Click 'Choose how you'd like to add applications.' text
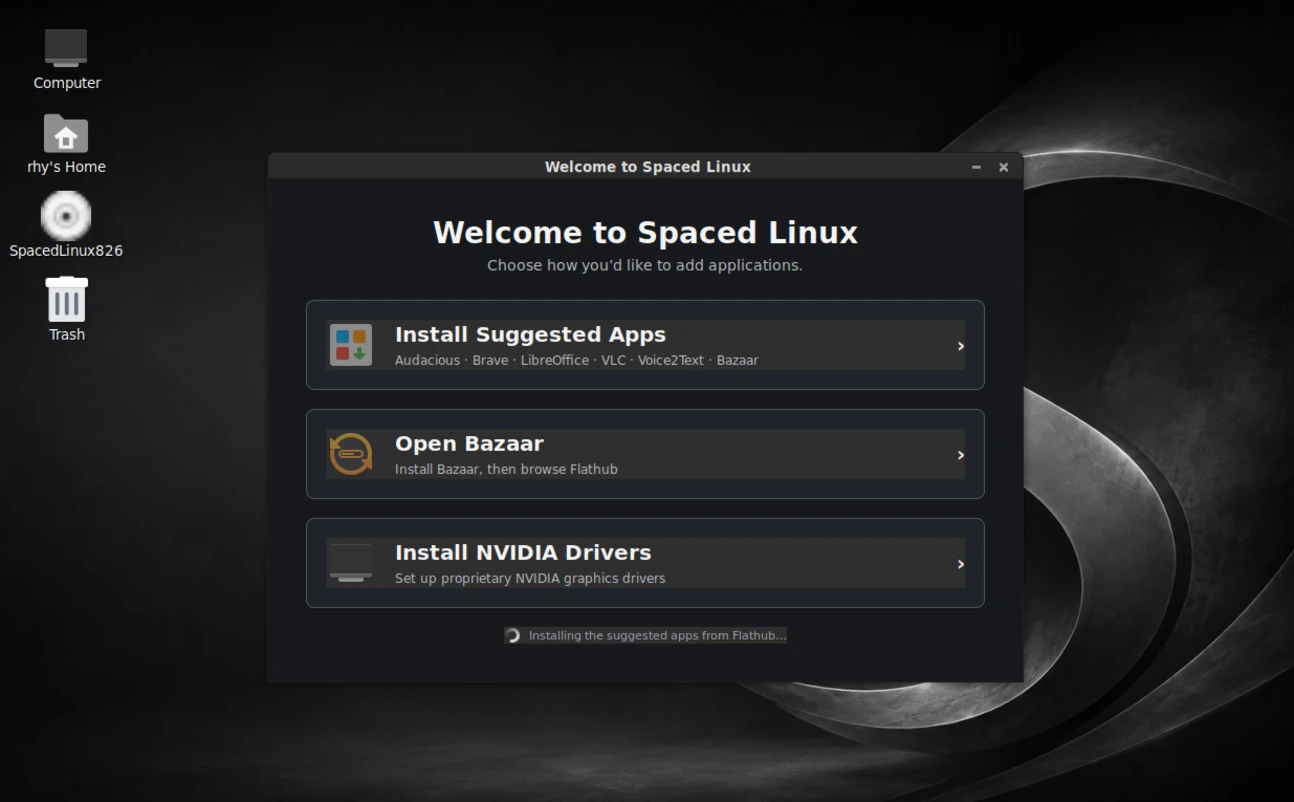 tap(645, 265)
